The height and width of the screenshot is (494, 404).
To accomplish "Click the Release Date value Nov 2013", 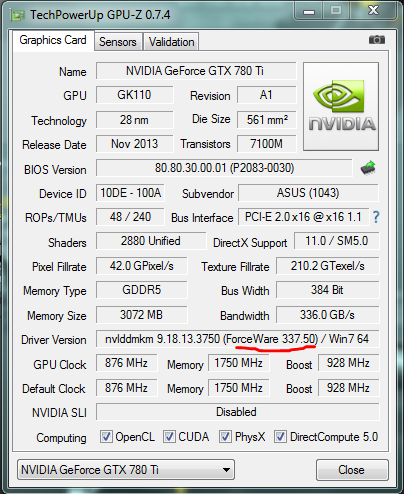I will tap(135, 144).
